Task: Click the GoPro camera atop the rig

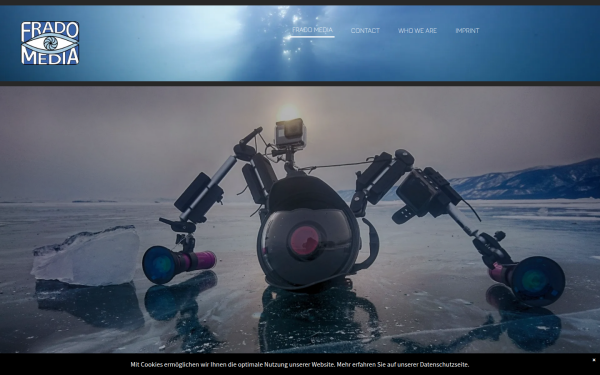Action: (290, 133)
